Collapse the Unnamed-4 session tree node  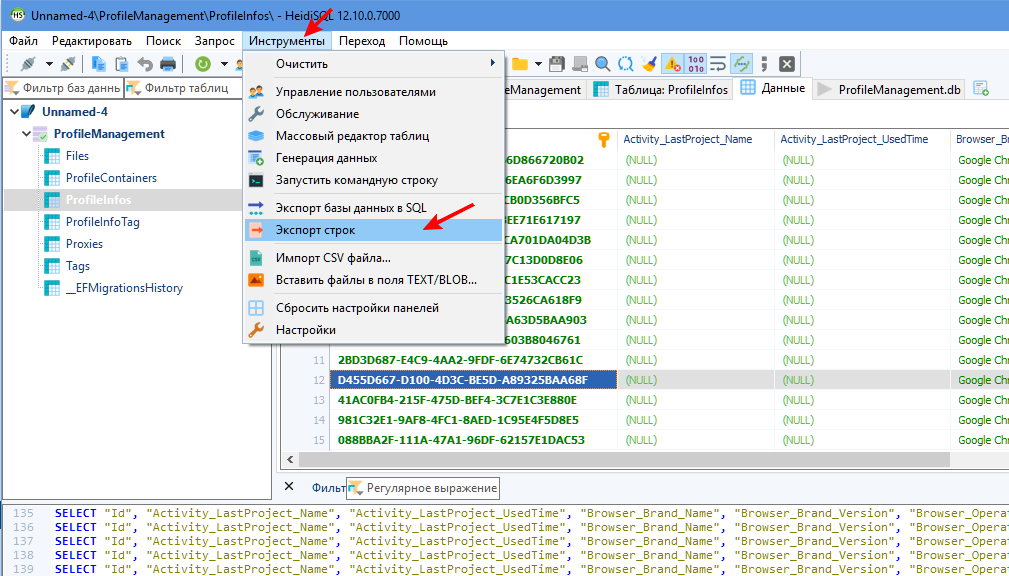[x=13, y=112]
